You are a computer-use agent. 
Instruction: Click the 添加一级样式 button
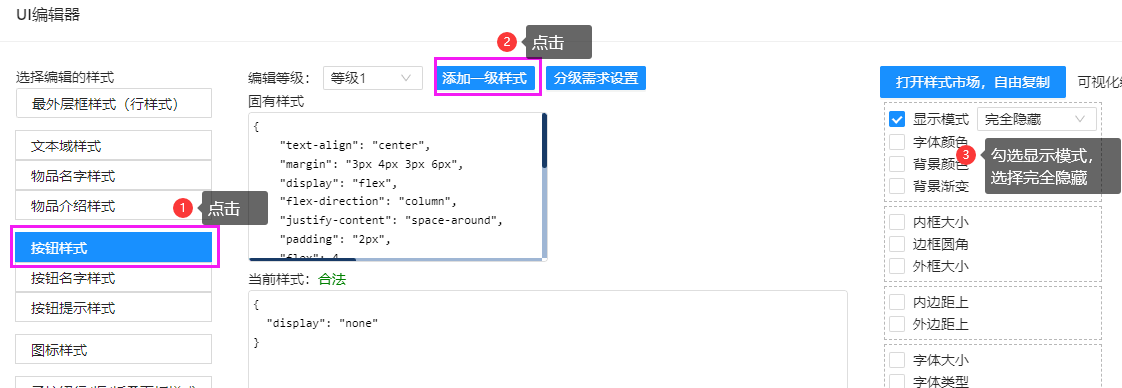point(484,78)
